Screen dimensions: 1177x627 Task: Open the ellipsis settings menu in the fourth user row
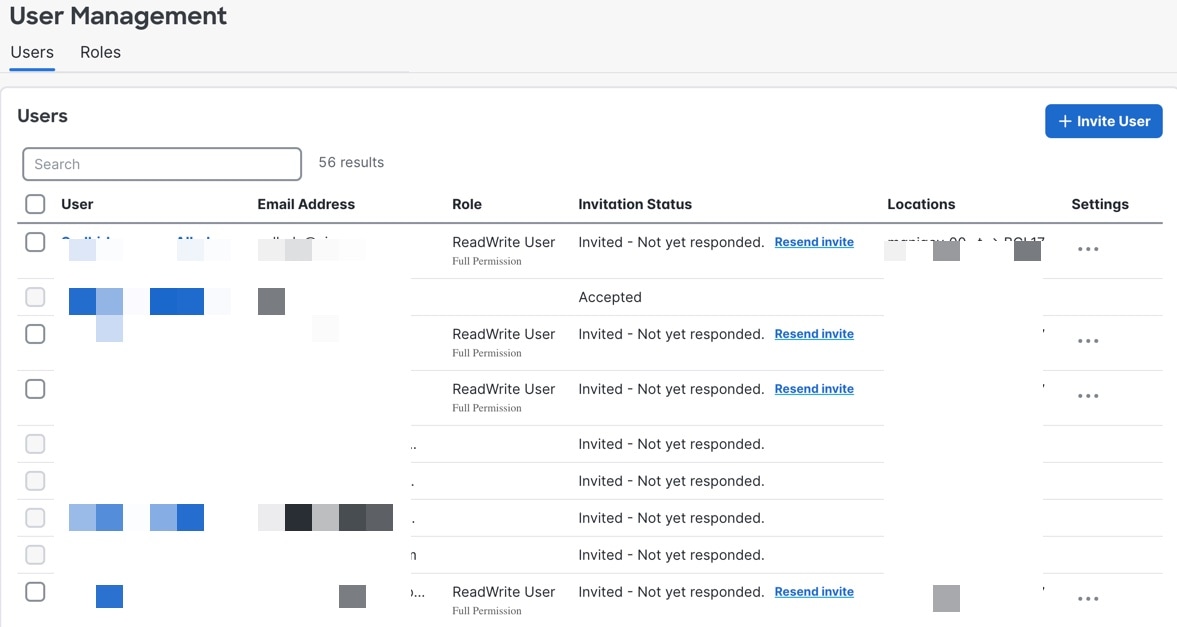tap(1088, 396)
